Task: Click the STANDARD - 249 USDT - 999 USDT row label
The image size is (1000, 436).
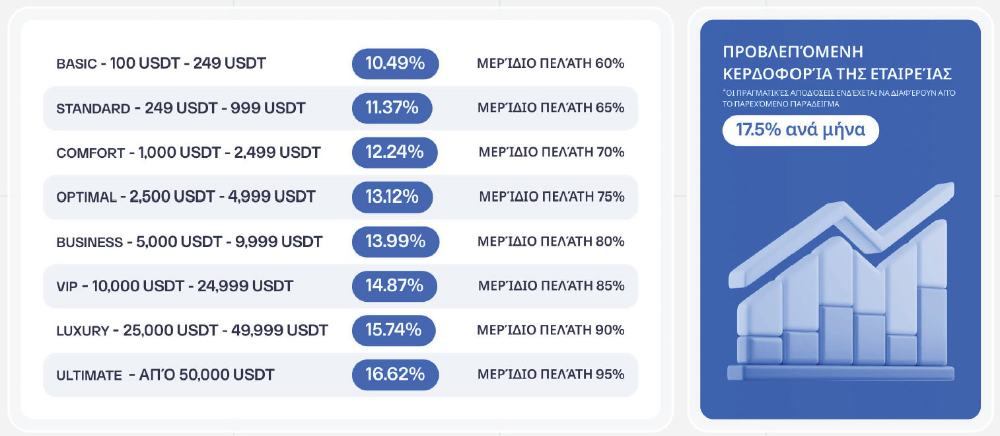Action: [181, 108]
